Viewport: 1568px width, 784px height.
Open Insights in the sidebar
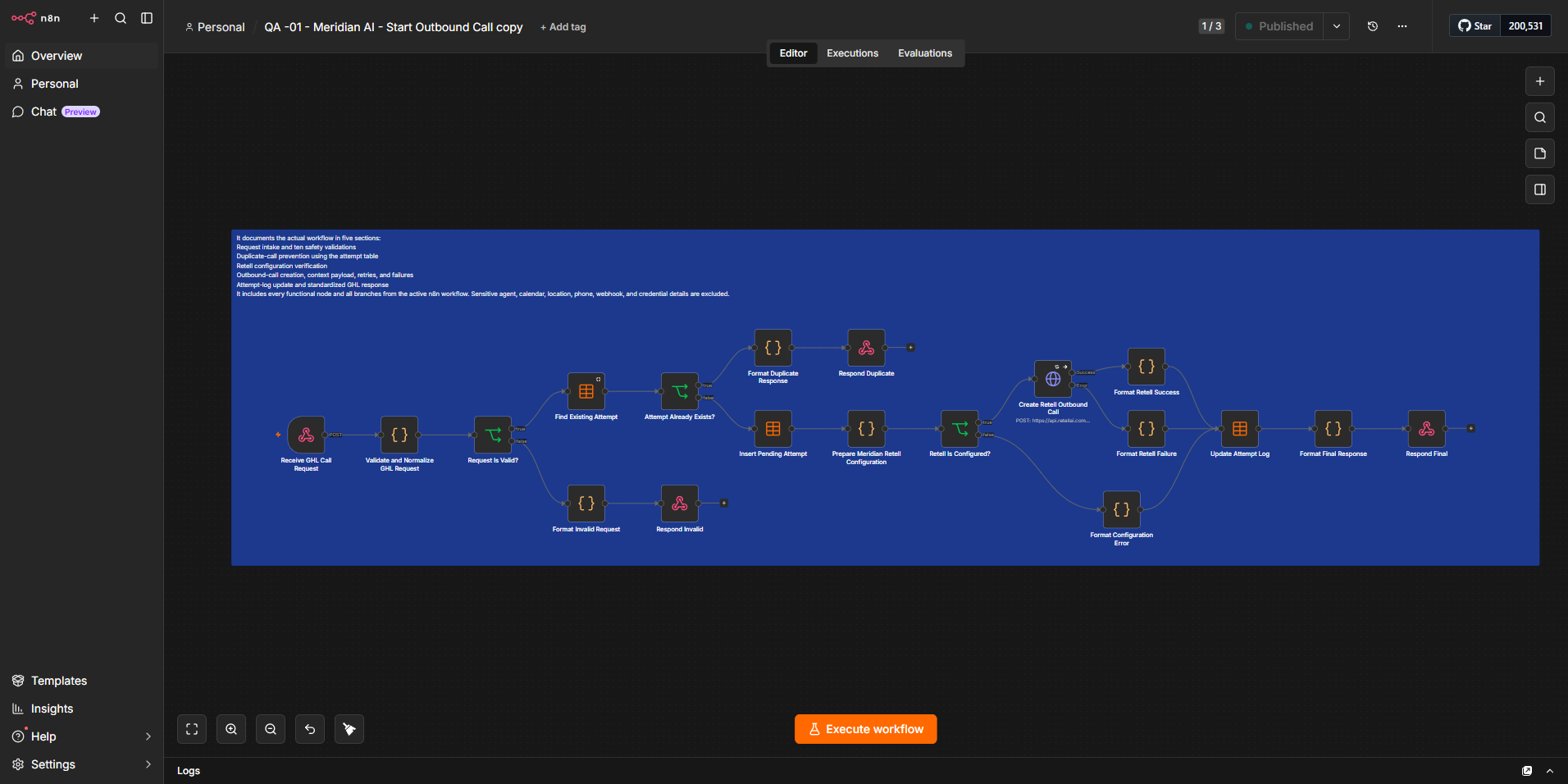coord(81,709)
